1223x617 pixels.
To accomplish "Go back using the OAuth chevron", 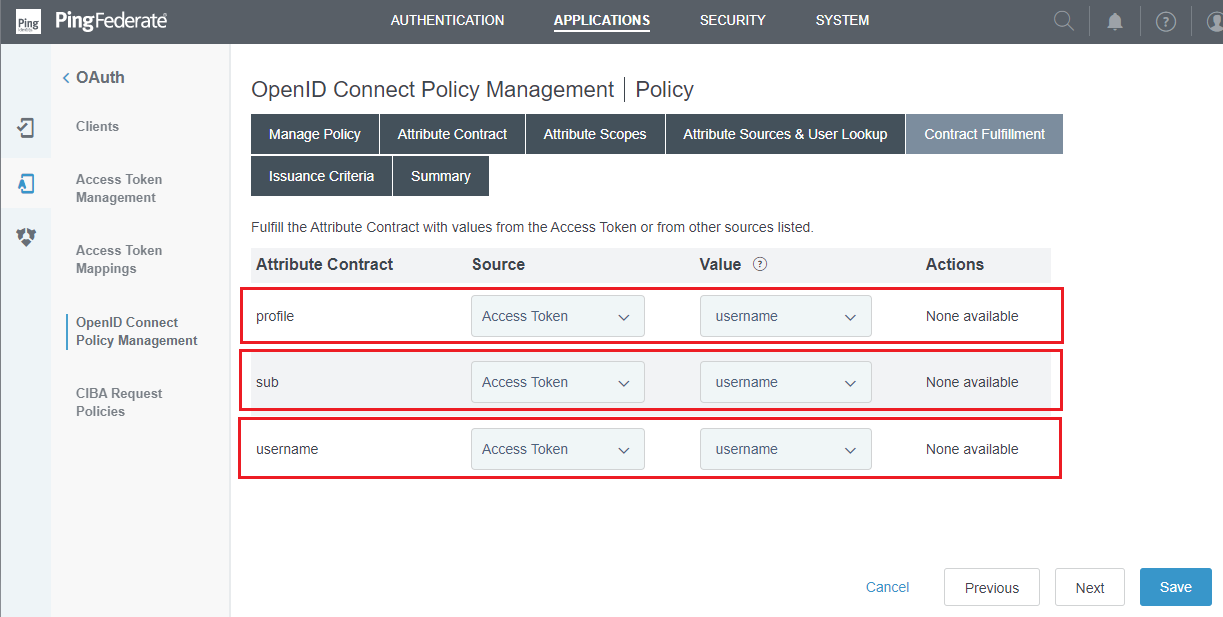I will (66, 78).
